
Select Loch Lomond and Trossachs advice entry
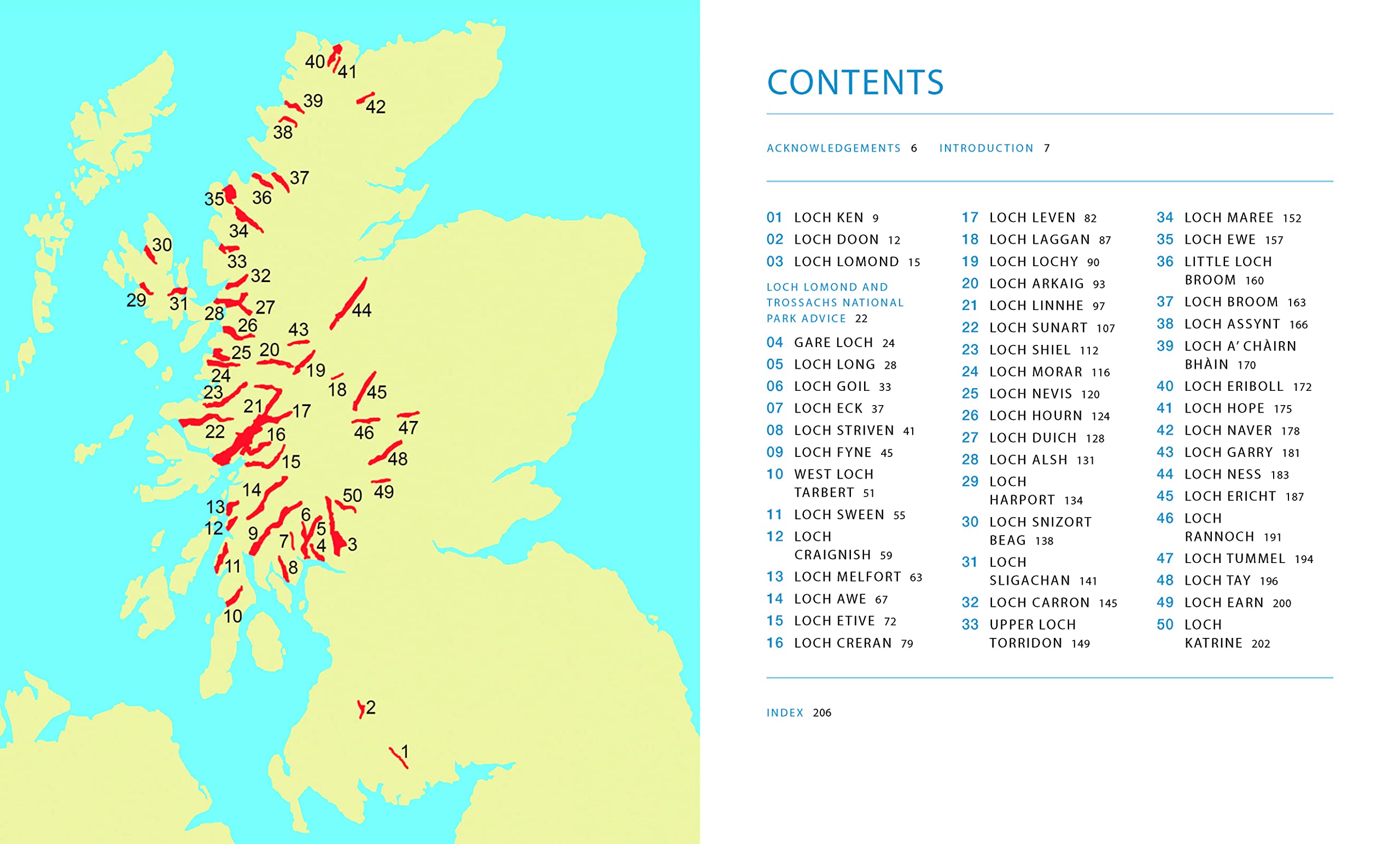point(834,303)
